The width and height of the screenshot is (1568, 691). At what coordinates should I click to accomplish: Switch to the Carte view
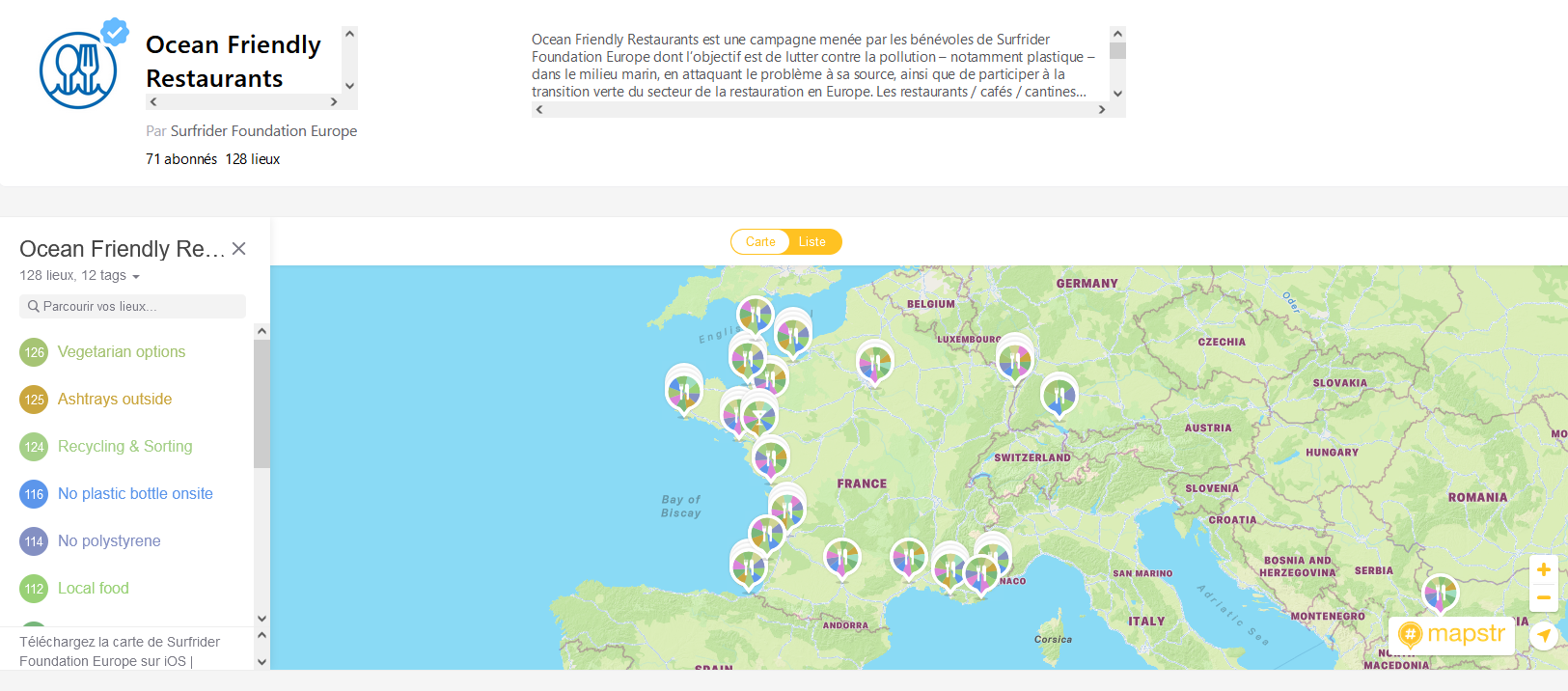pyautogui.click(x=760, y=242)
